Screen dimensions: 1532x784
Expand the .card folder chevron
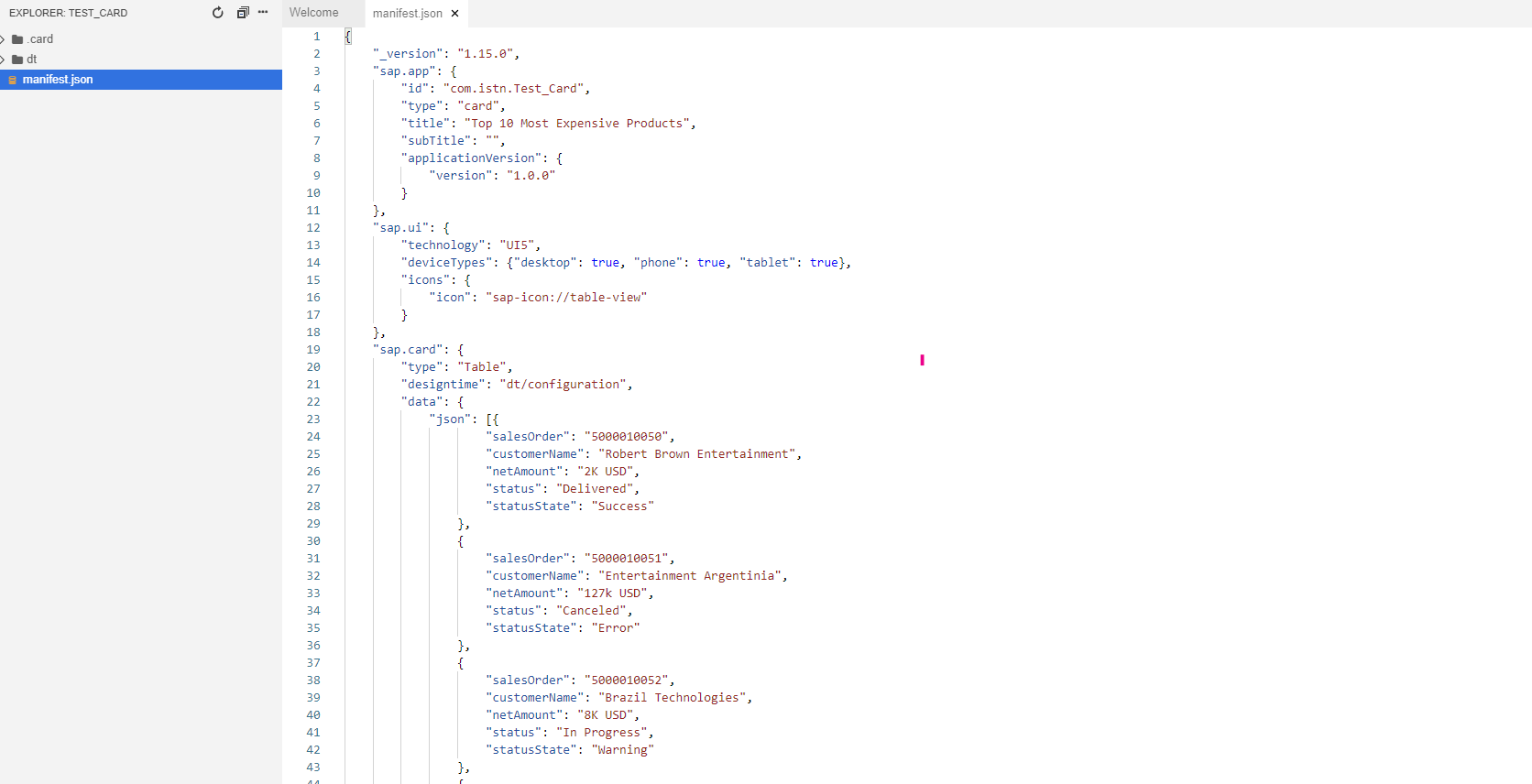pyautogui.click(x=3, y=39)
